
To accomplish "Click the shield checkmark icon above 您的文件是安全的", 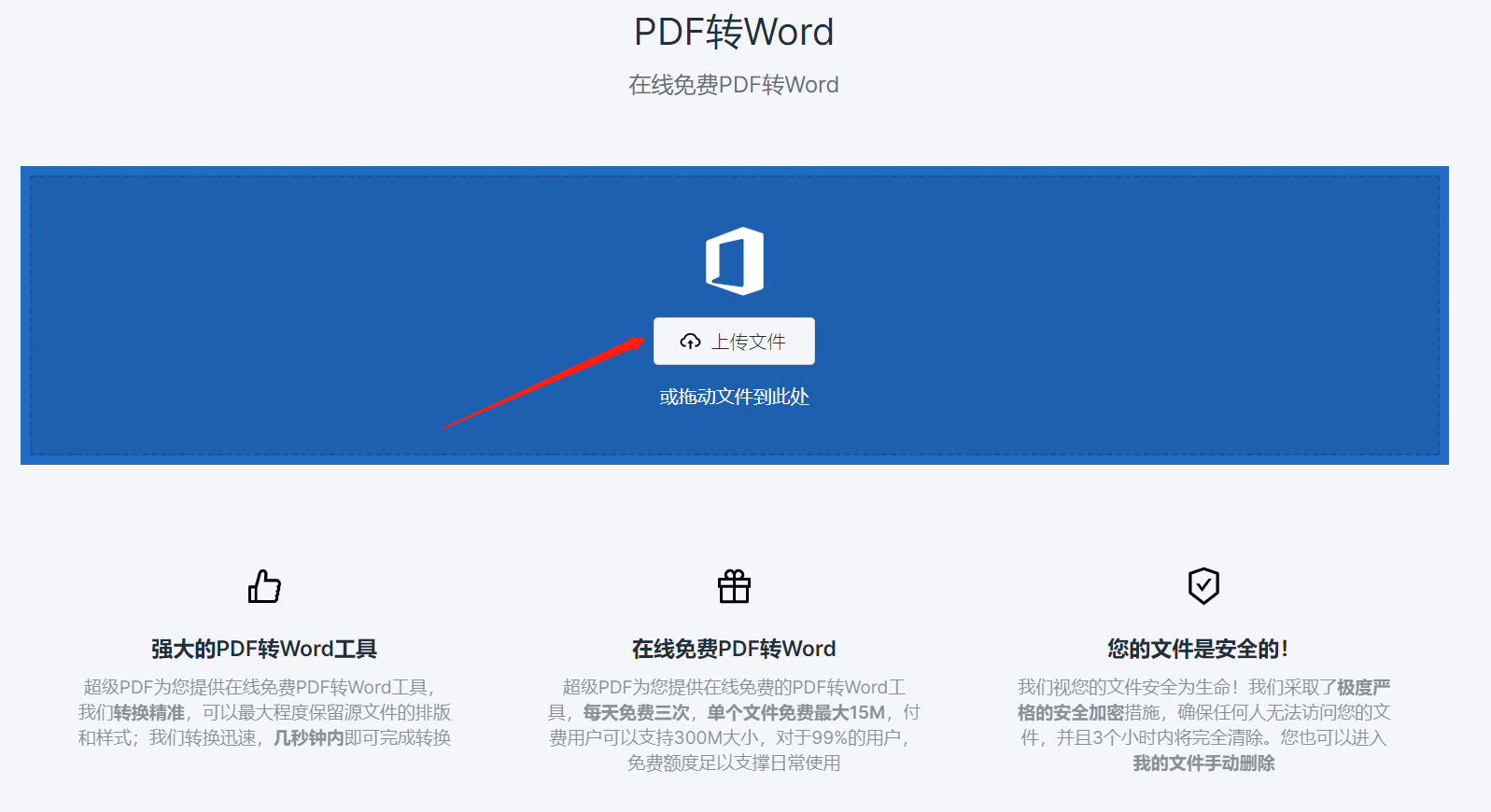I will tap(1203, 586).
